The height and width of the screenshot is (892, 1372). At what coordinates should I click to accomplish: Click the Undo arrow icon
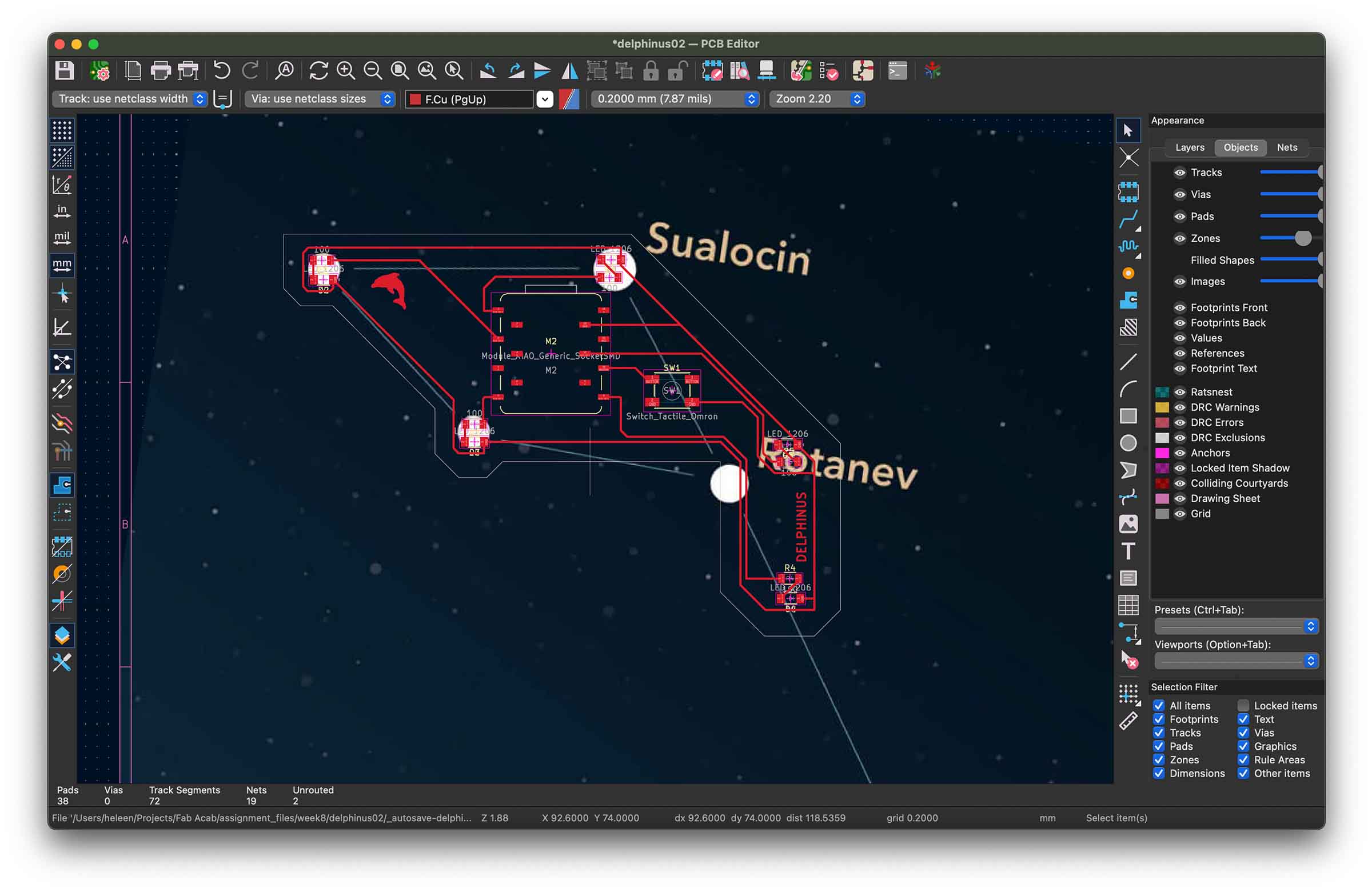coord(222,70)
